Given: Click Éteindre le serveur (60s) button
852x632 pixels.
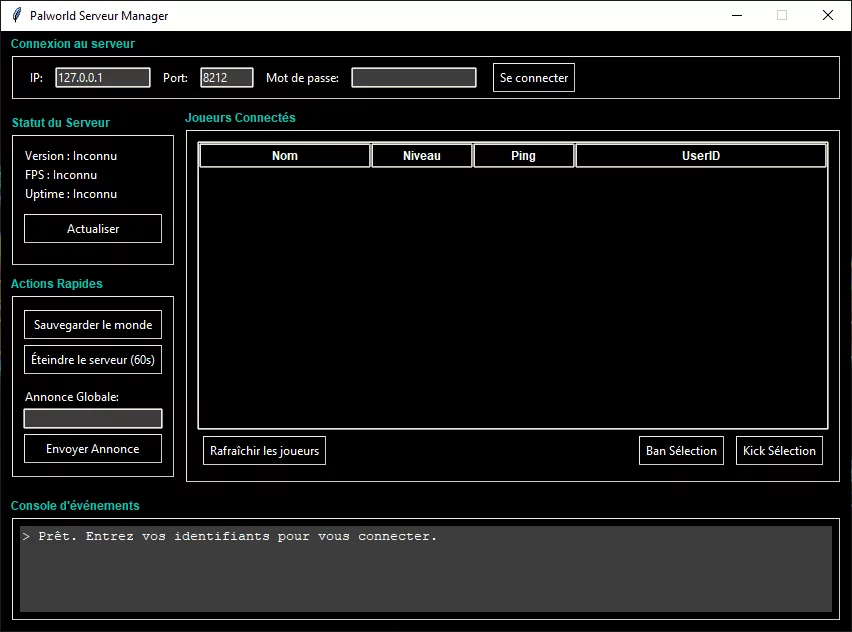Looking at the screenshot, I should (93, 359).
